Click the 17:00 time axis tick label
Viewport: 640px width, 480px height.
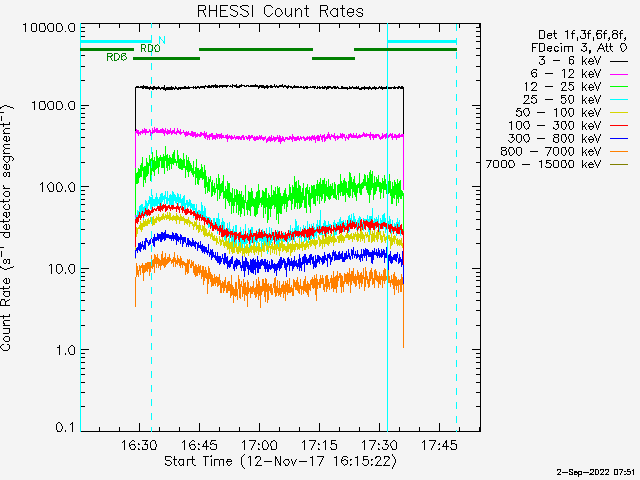(259, 445)
